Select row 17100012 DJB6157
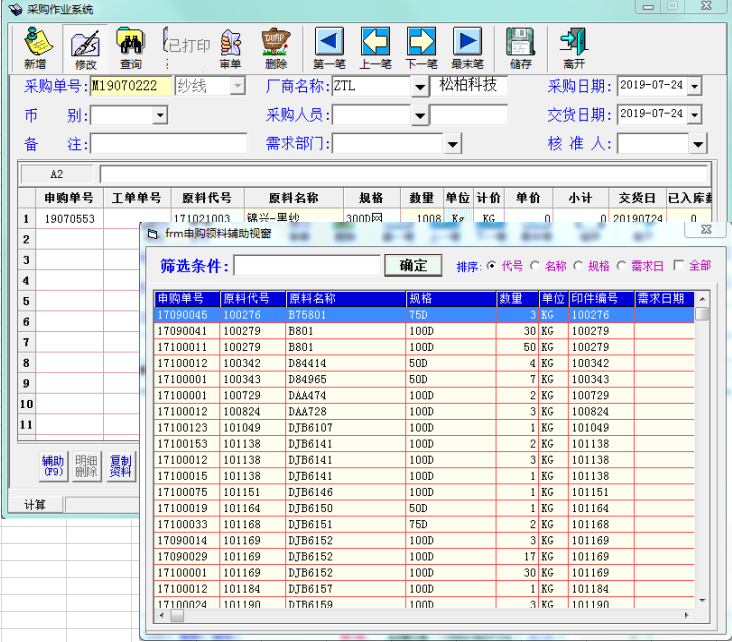 tap(424, 589)
